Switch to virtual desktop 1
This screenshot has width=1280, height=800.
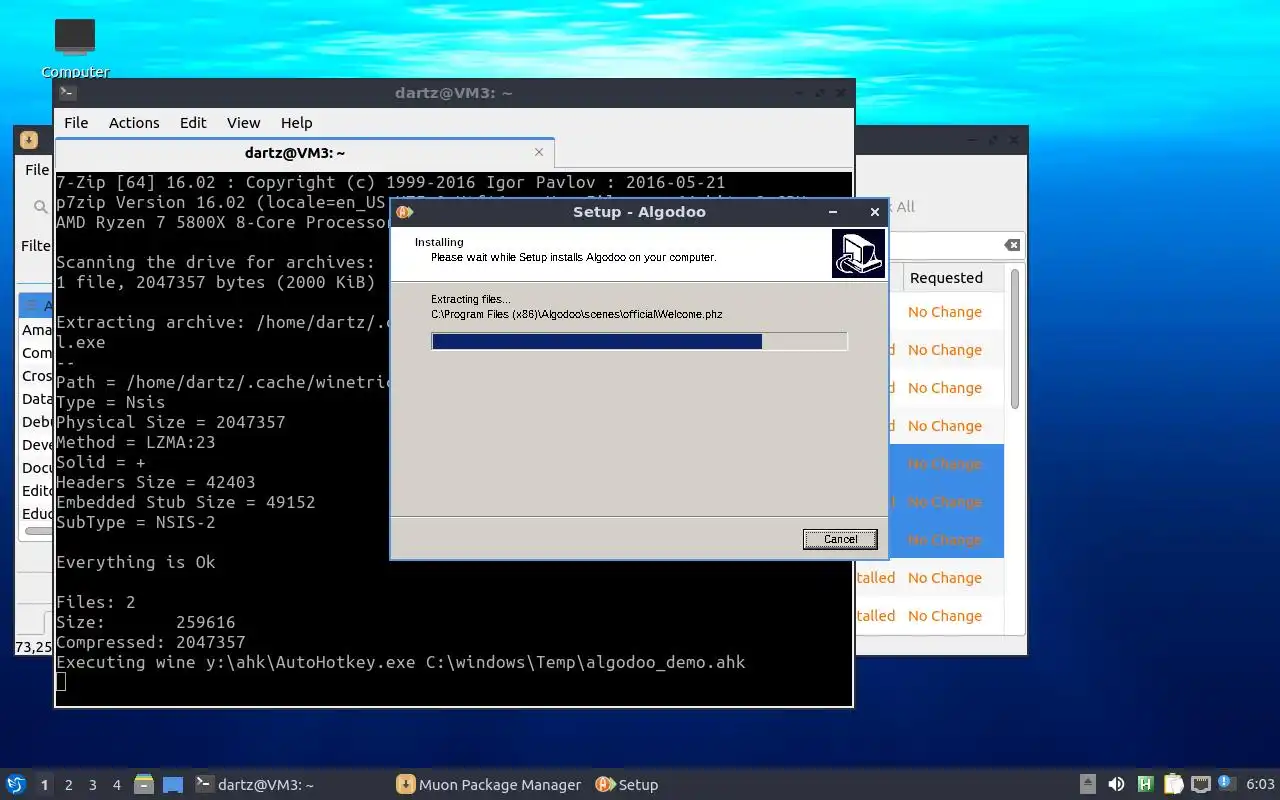(x=44, y=785)
